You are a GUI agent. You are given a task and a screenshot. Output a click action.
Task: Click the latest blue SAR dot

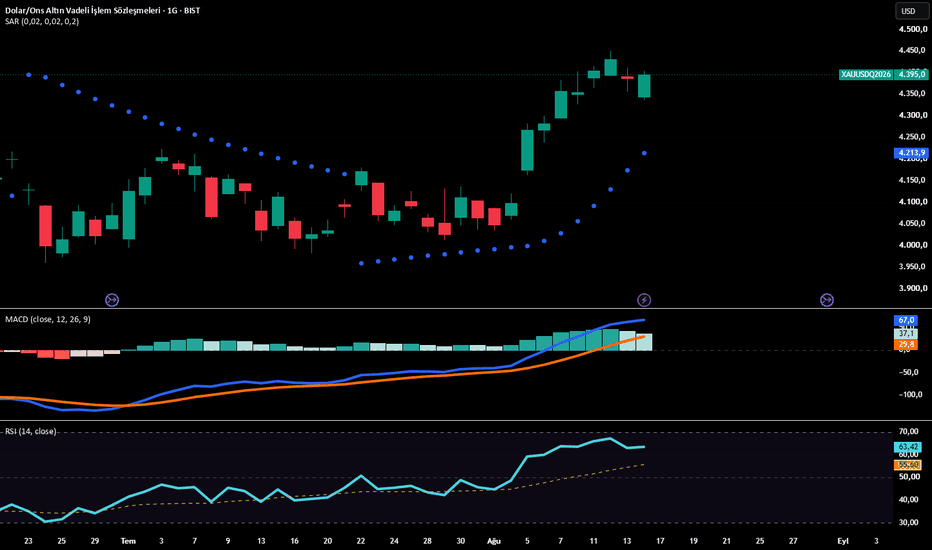click(x=644, y=153)
